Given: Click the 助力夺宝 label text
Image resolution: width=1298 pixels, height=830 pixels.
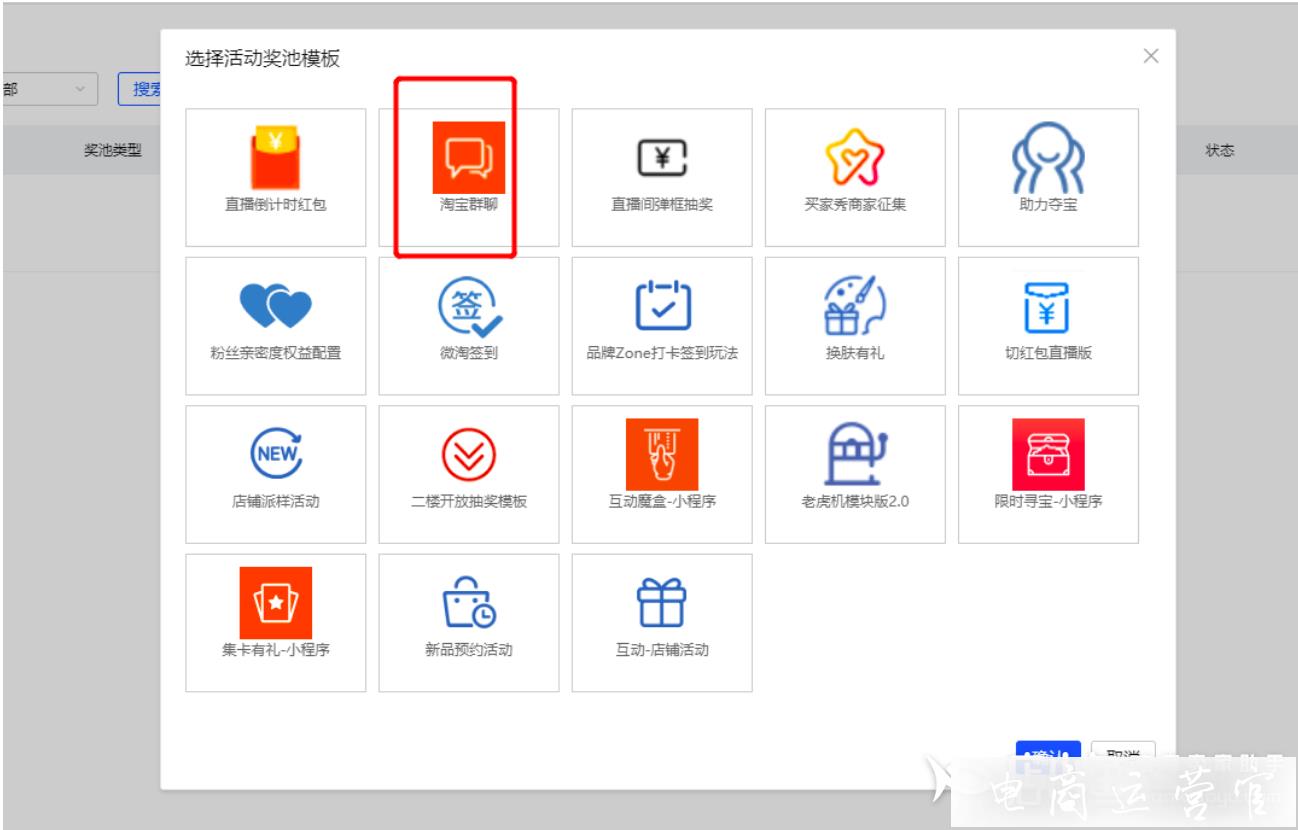Looking at the screenshot, I should click(x=1048, y=206).
